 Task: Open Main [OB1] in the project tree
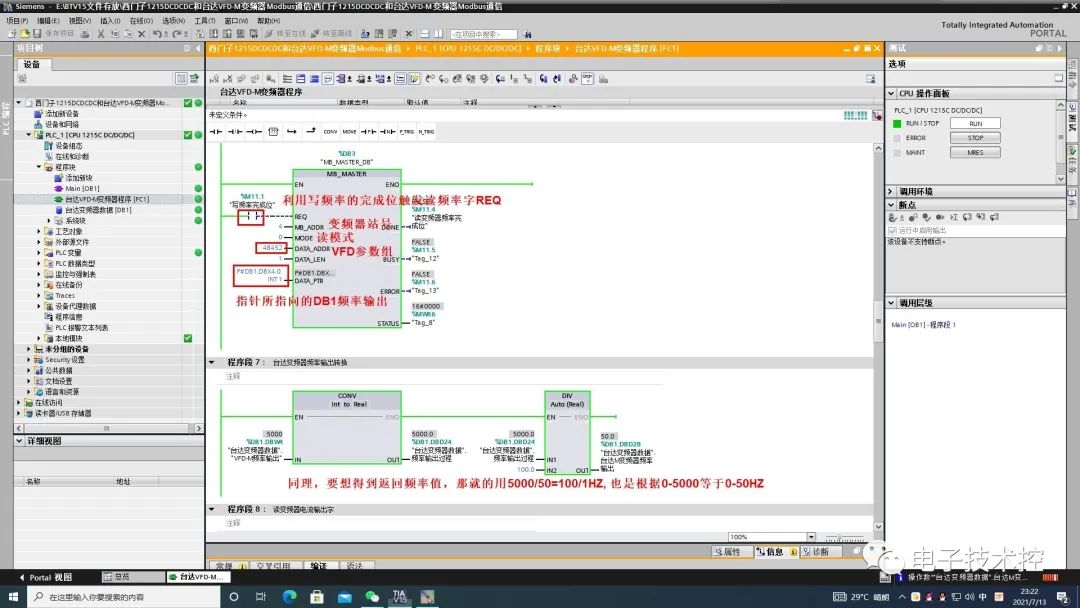pos(82,189)
